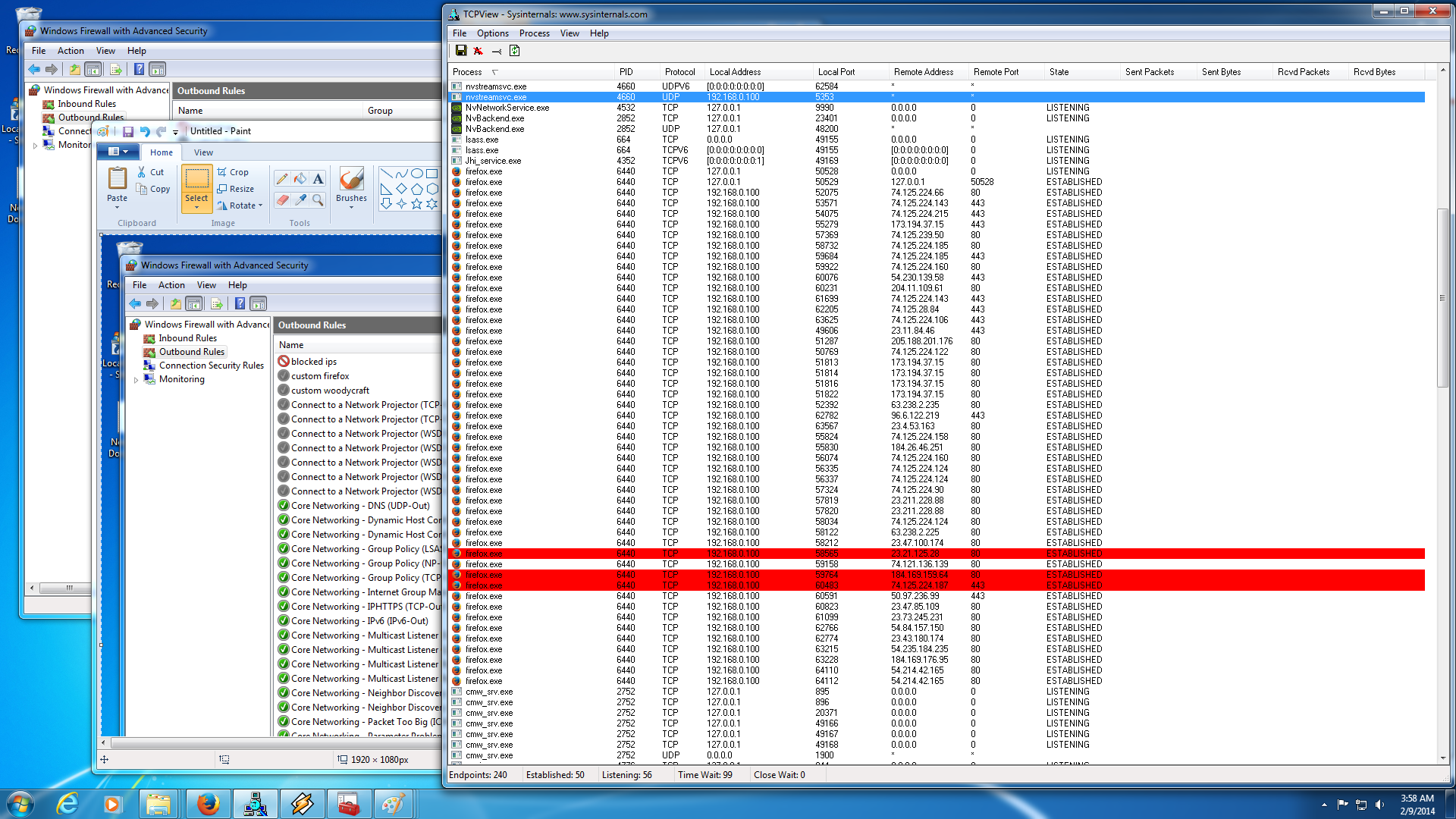Click TCPView vertical scrollbar thumb
Image resolution: width=1456 pixels, height=819 pixels.
click(1442, 297)
